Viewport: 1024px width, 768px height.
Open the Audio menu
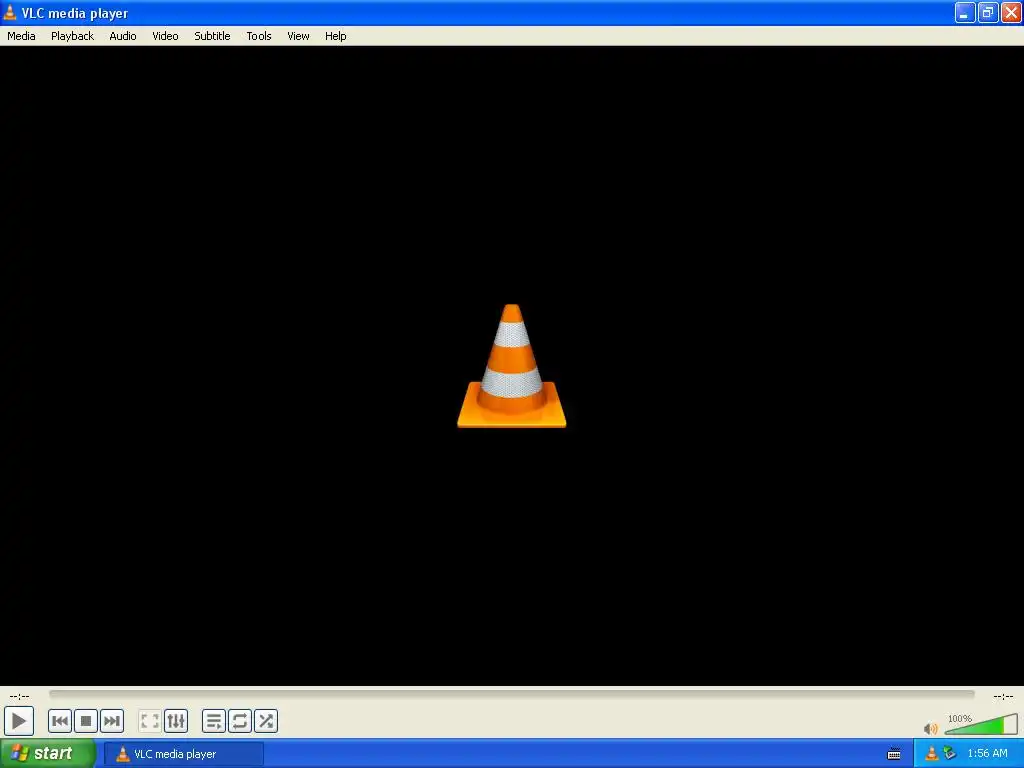pyautogui.click(x=123, y=36)
